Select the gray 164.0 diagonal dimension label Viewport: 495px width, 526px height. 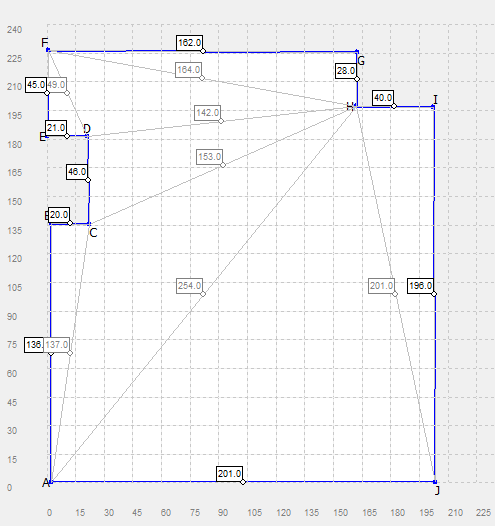click(188, 70)
